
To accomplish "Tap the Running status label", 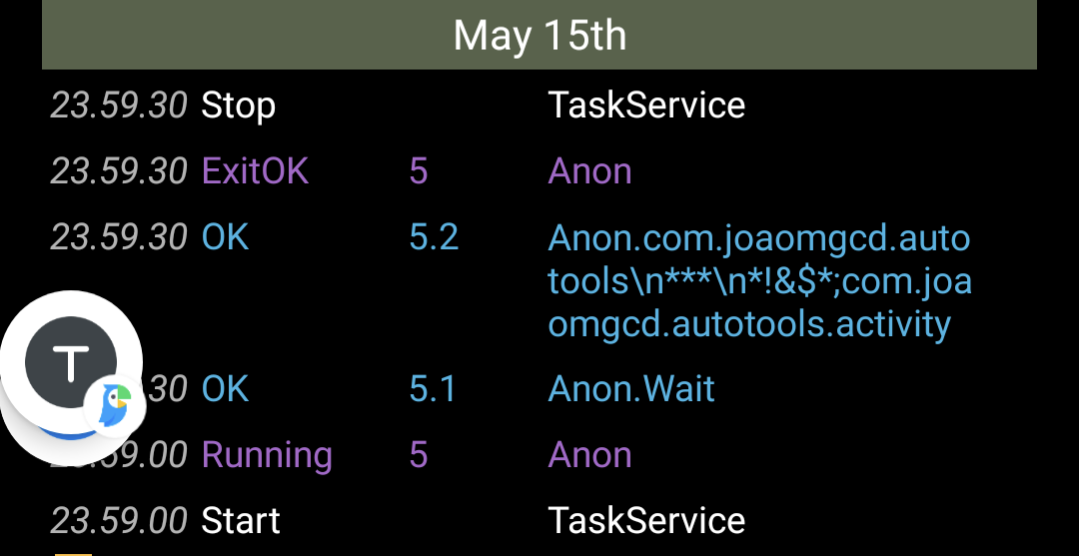I will point(267,455).
